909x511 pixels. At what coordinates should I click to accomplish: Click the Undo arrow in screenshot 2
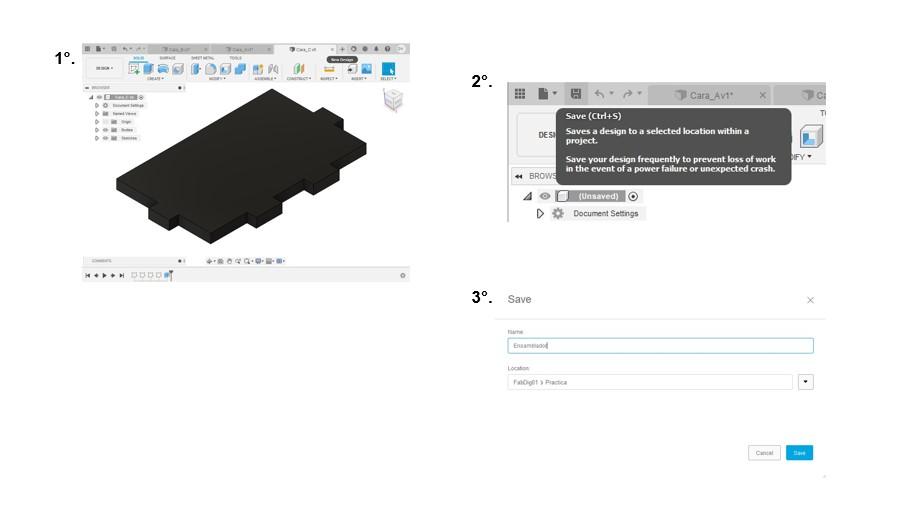click(599, 94)
